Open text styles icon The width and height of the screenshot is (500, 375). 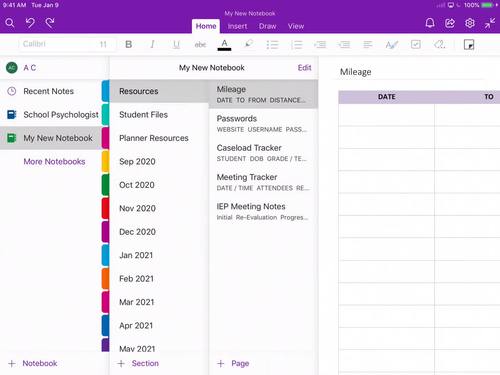click(392, 45)
